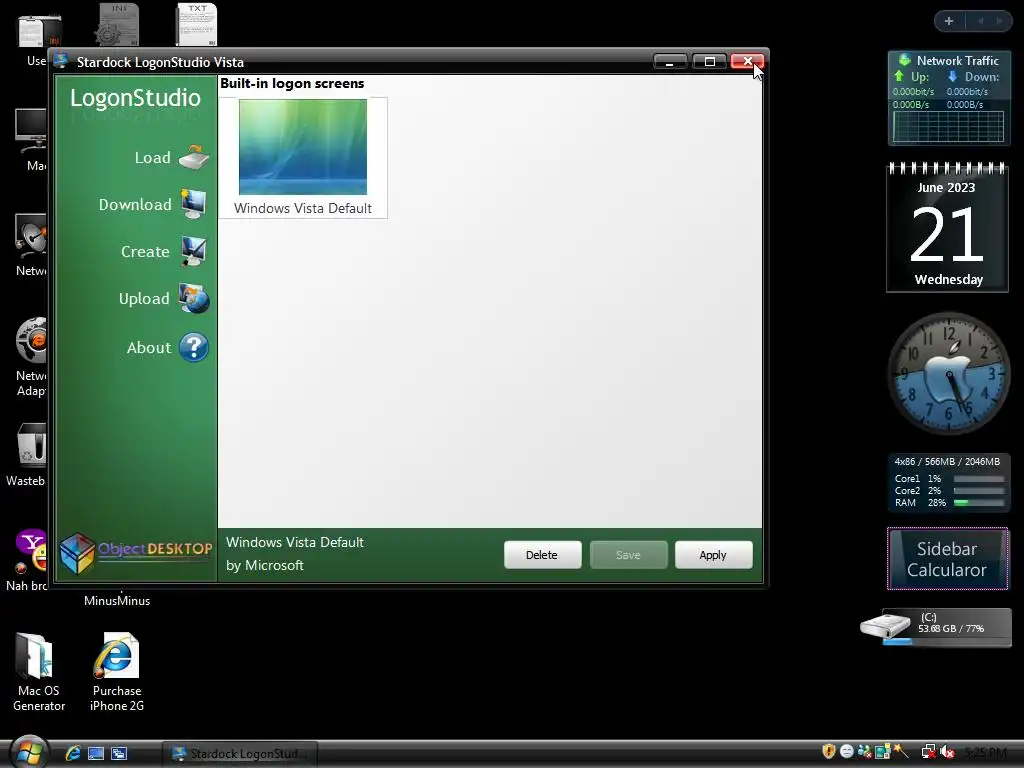Click the Object Desktop logo link
Image resolution: width=1024 pixels, height=768 pixels.
(136, 552)
